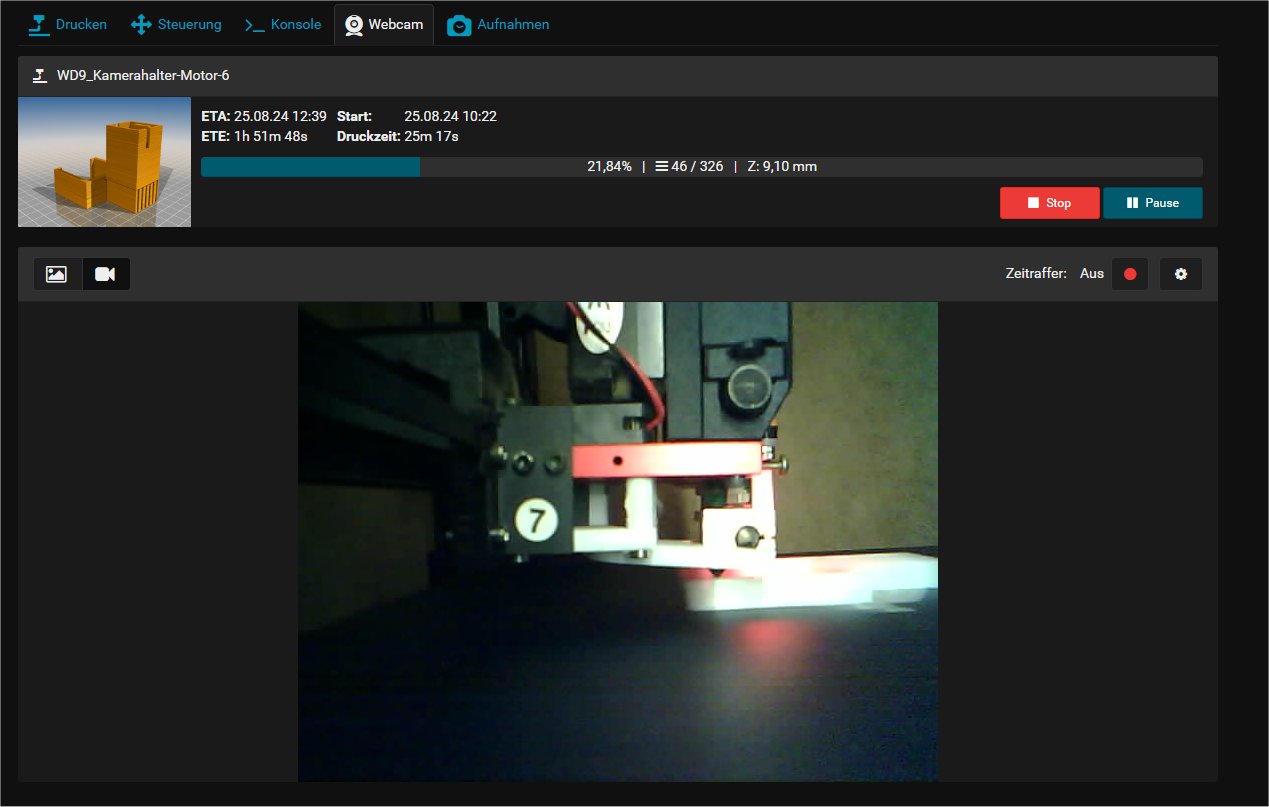Image resolution: width=1269 pixels, height=807 pixels.
Task: Switch to the Steuerung tab
Action: (177, 24)
